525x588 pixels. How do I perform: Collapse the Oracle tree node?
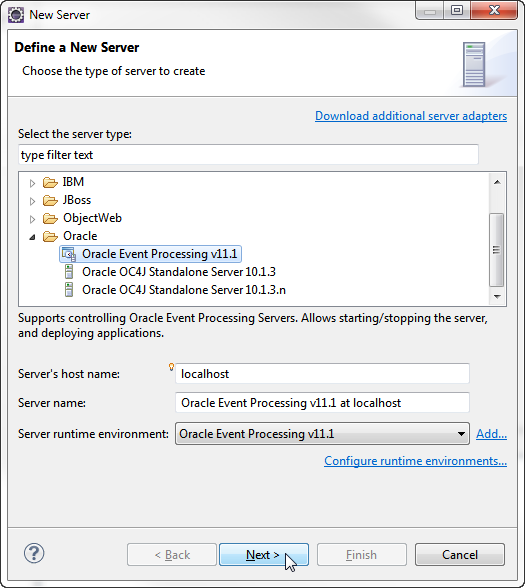[x=32, y=237]
